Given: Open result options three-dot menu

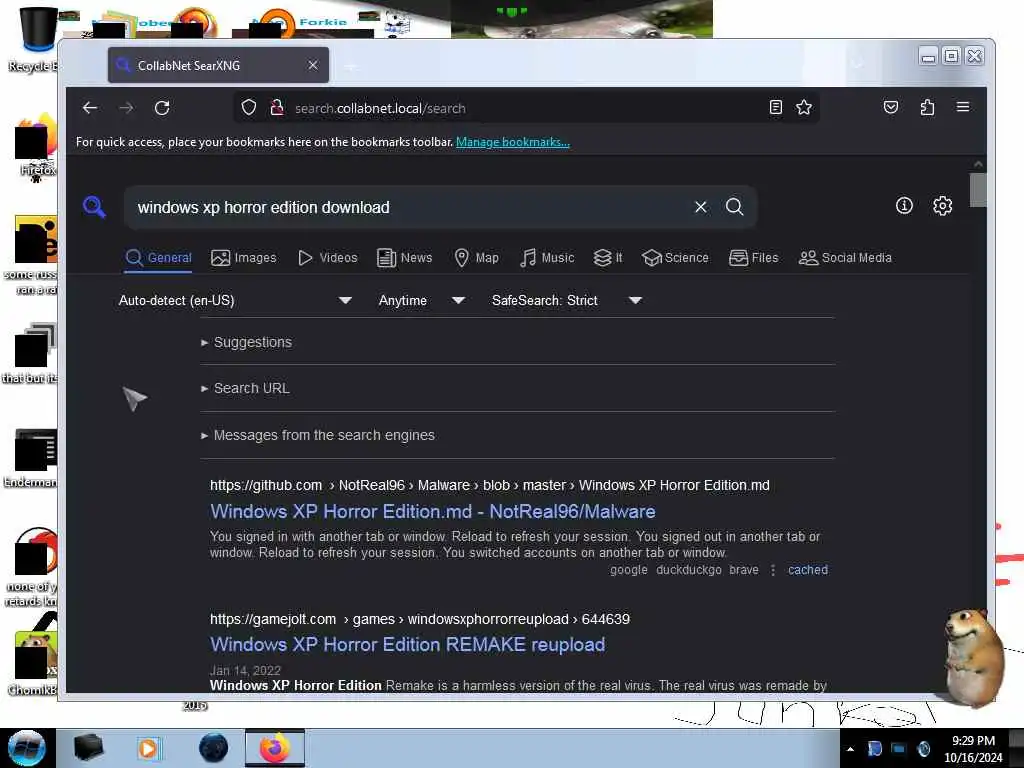Looking at the screenshot, I should [x=773, y=570].
